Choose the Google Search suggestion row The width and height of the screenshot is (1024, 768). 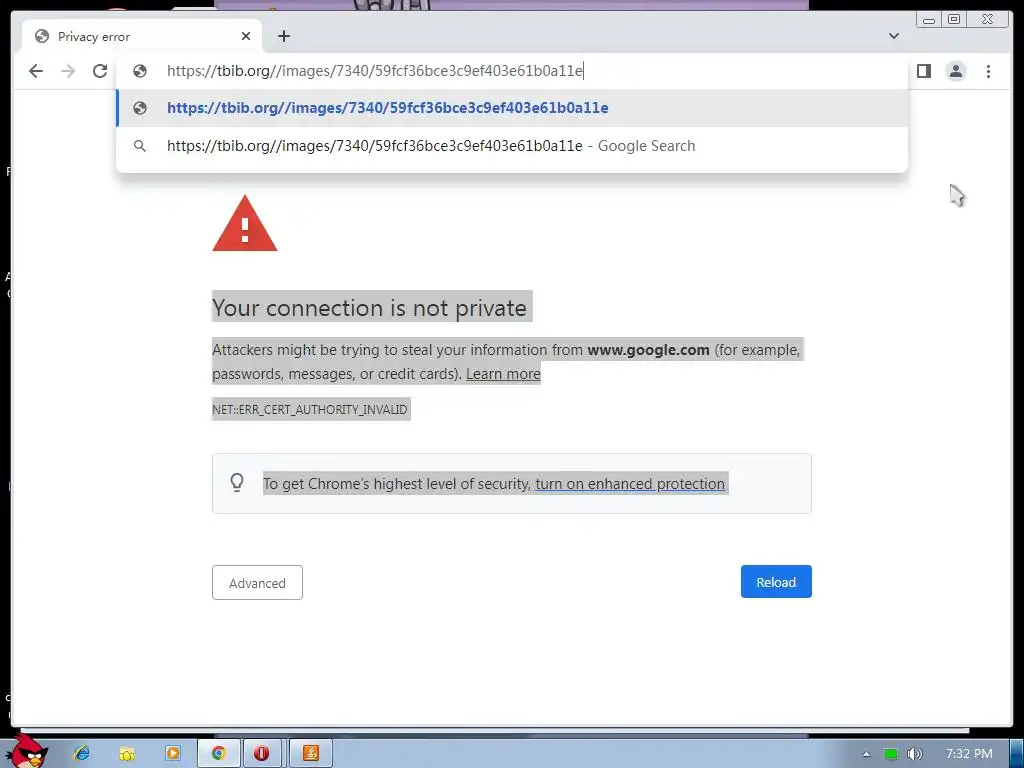(512, 146)
